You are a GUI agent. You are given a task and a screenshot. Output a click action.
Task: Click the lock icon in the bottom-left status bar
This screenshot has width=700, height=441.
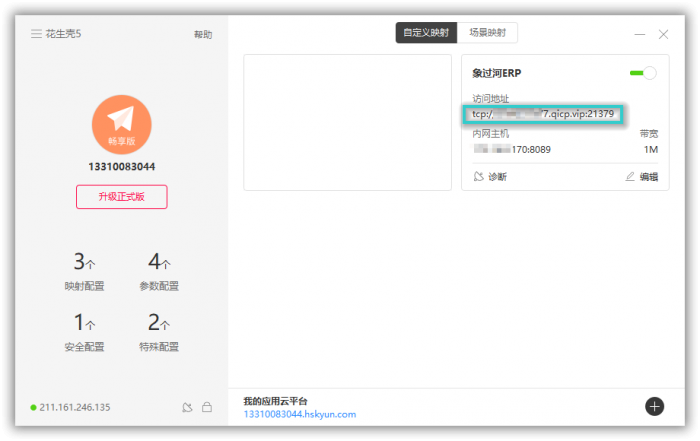(x=207, y=407)
